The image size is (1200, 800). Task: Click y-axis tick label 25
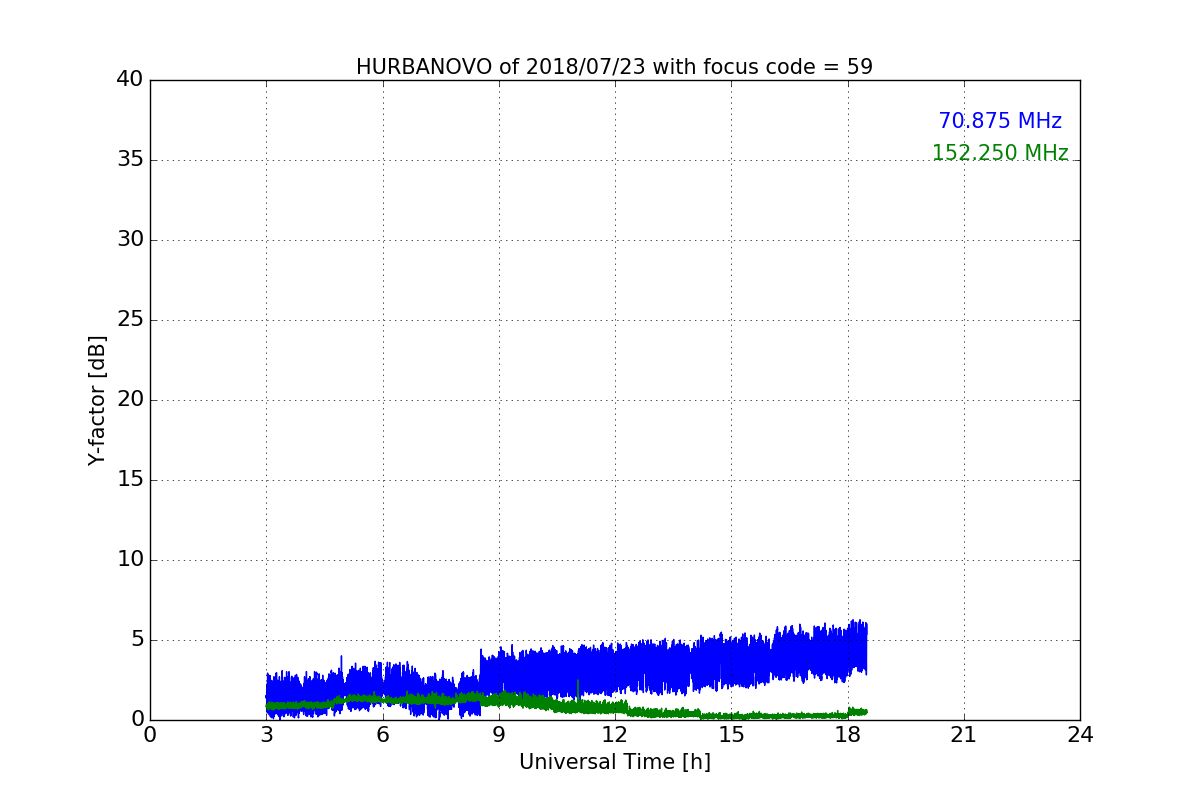pos(130,320)
